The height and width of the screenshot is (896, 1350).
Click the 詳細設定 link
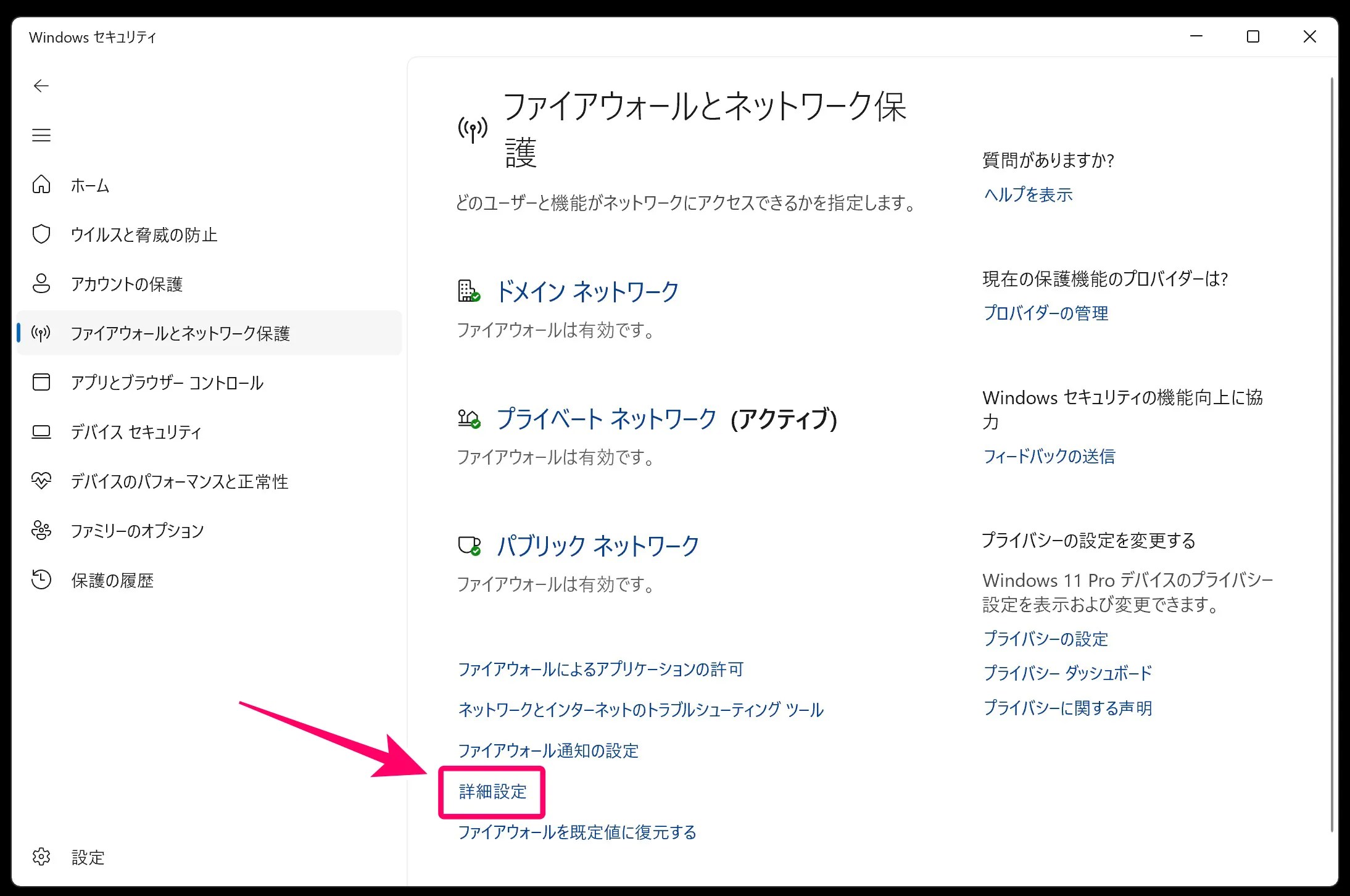coord(492,792)
